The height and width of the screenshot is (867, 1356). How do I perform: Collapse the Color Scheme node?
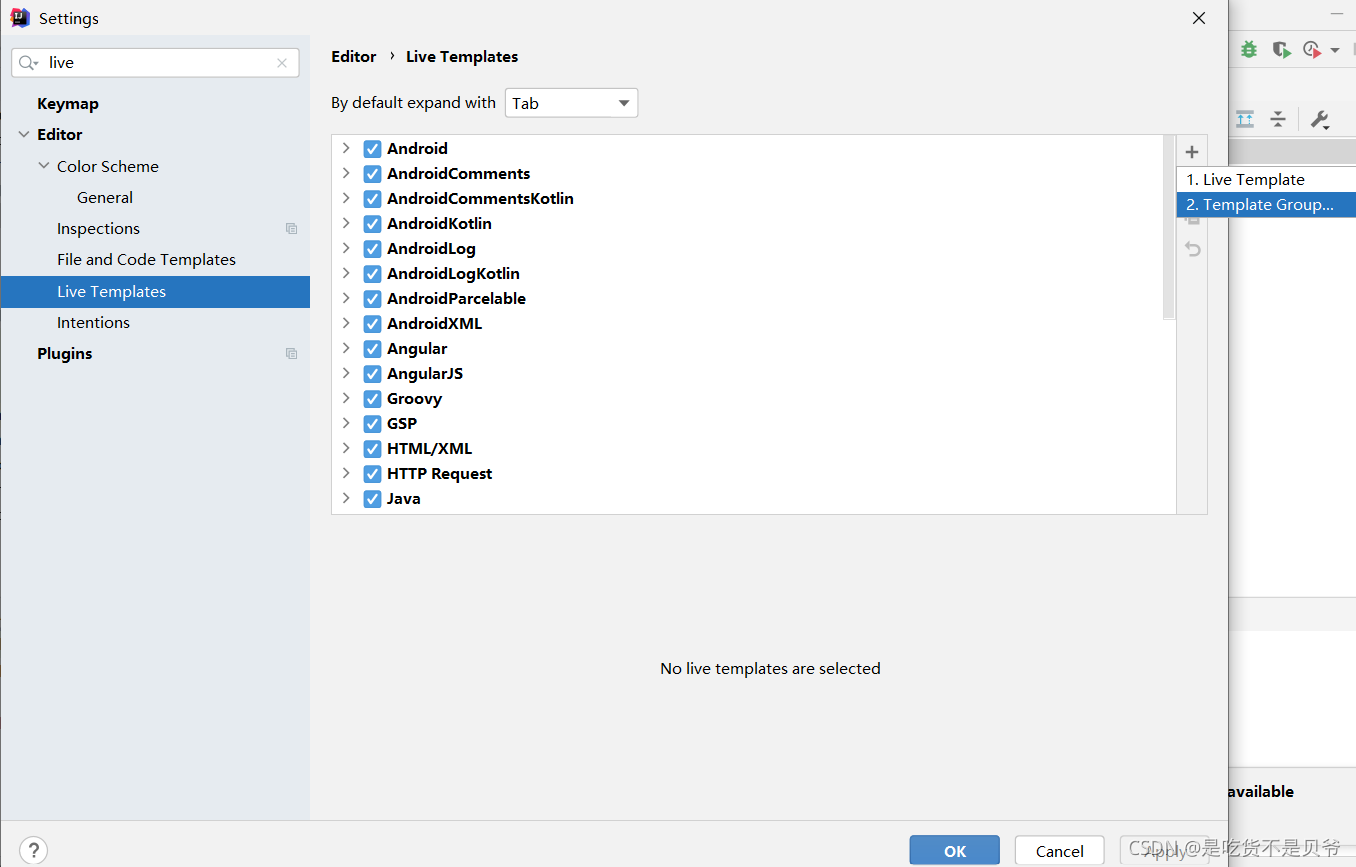pyautogui.click(x=44, y=166)
